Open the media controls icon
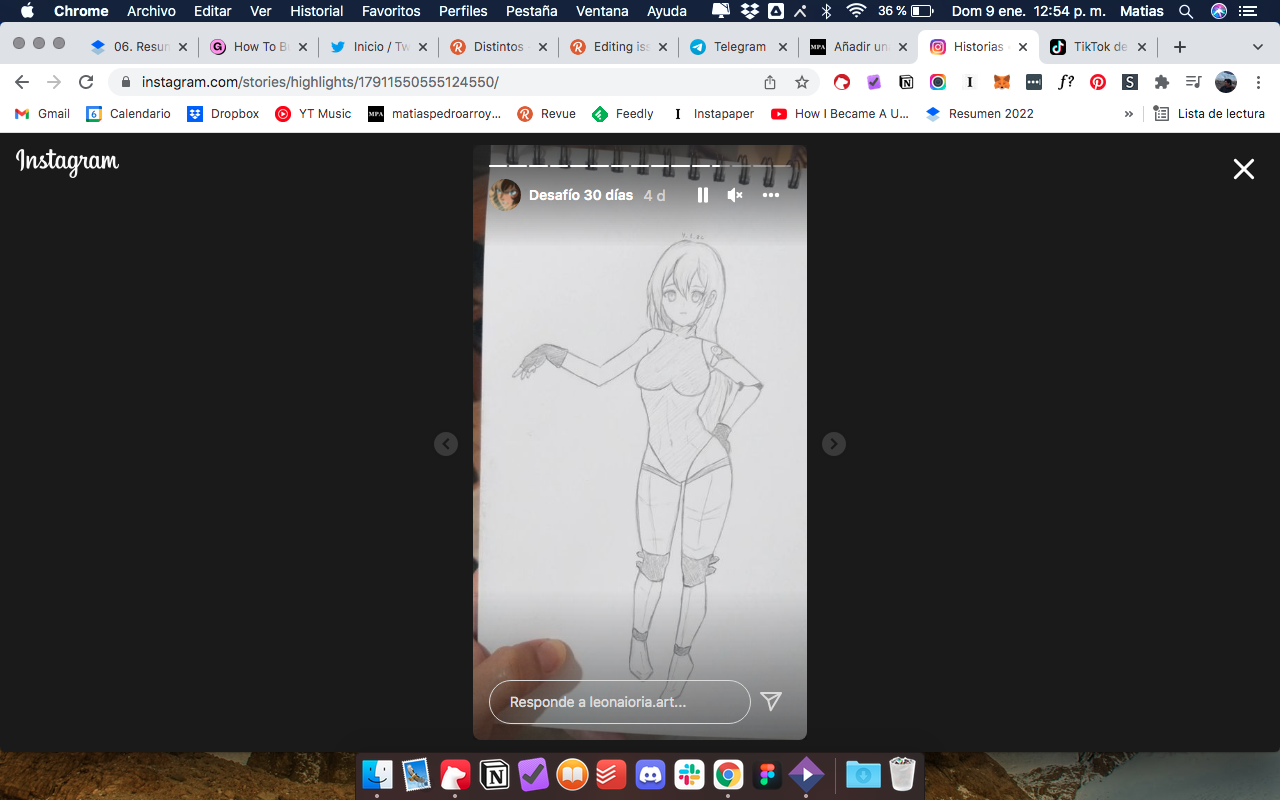Image resolution: width=1280 pixels, height=800 pixels. (x=1193, y=82)
